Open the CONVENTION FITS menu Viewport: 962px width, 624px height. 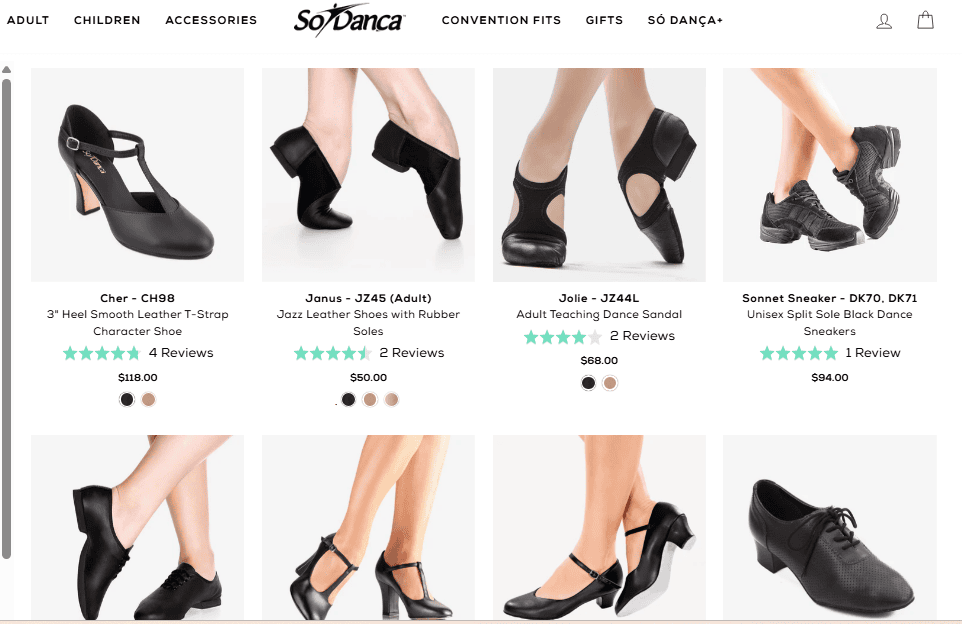tap(501, 19)
